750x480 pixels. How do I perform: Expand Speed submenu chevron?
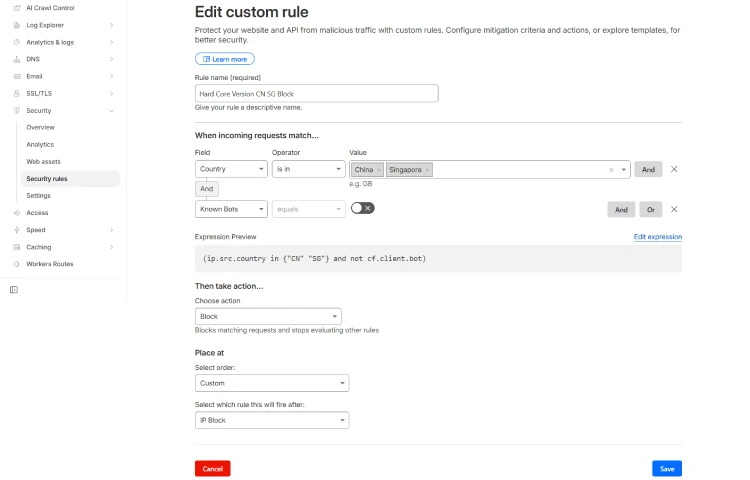tap(111, 230)
